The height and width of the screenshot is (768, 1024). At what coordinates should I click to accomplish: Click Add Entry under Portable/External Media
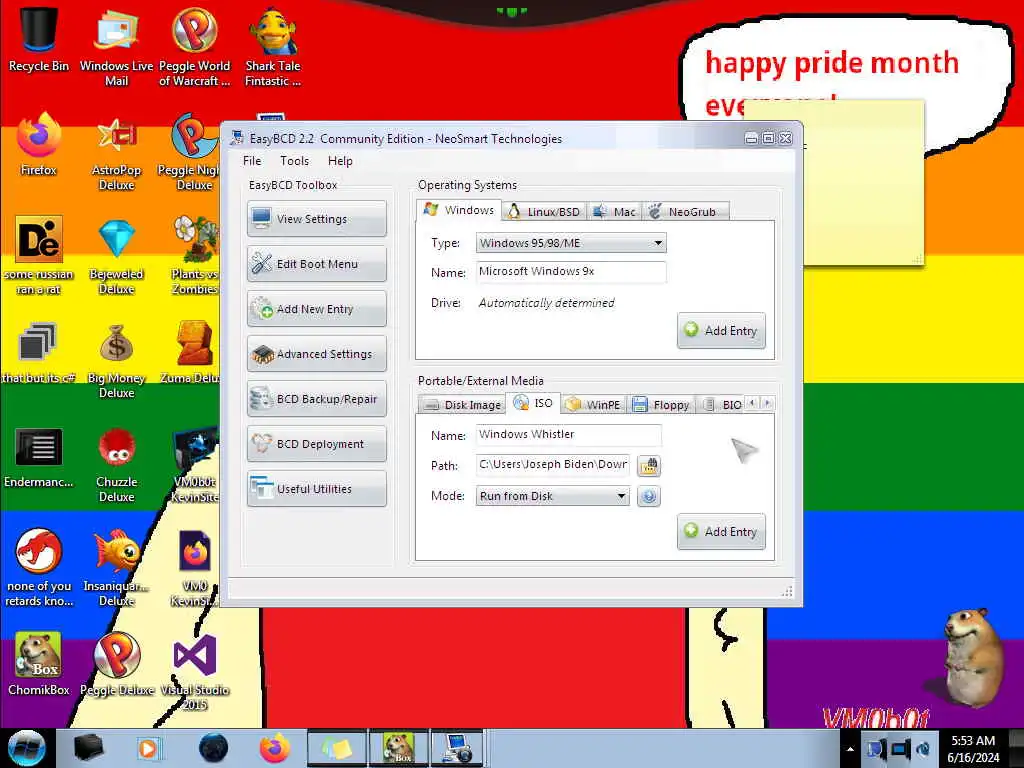click(x=721, y=532)
